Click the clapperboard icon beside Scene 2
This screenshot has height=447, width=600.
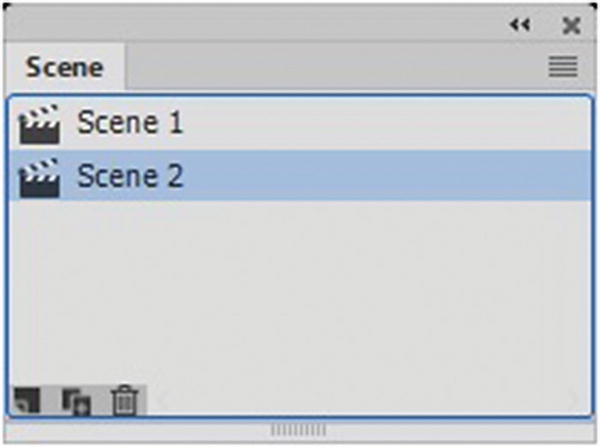tap(40, 177)
